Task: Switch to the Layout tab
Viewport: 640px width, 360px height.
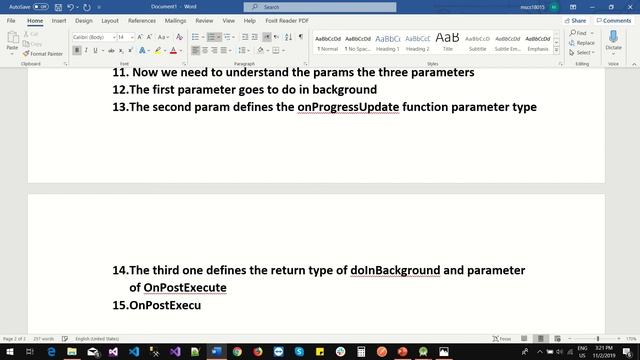Action: [110, 20]
